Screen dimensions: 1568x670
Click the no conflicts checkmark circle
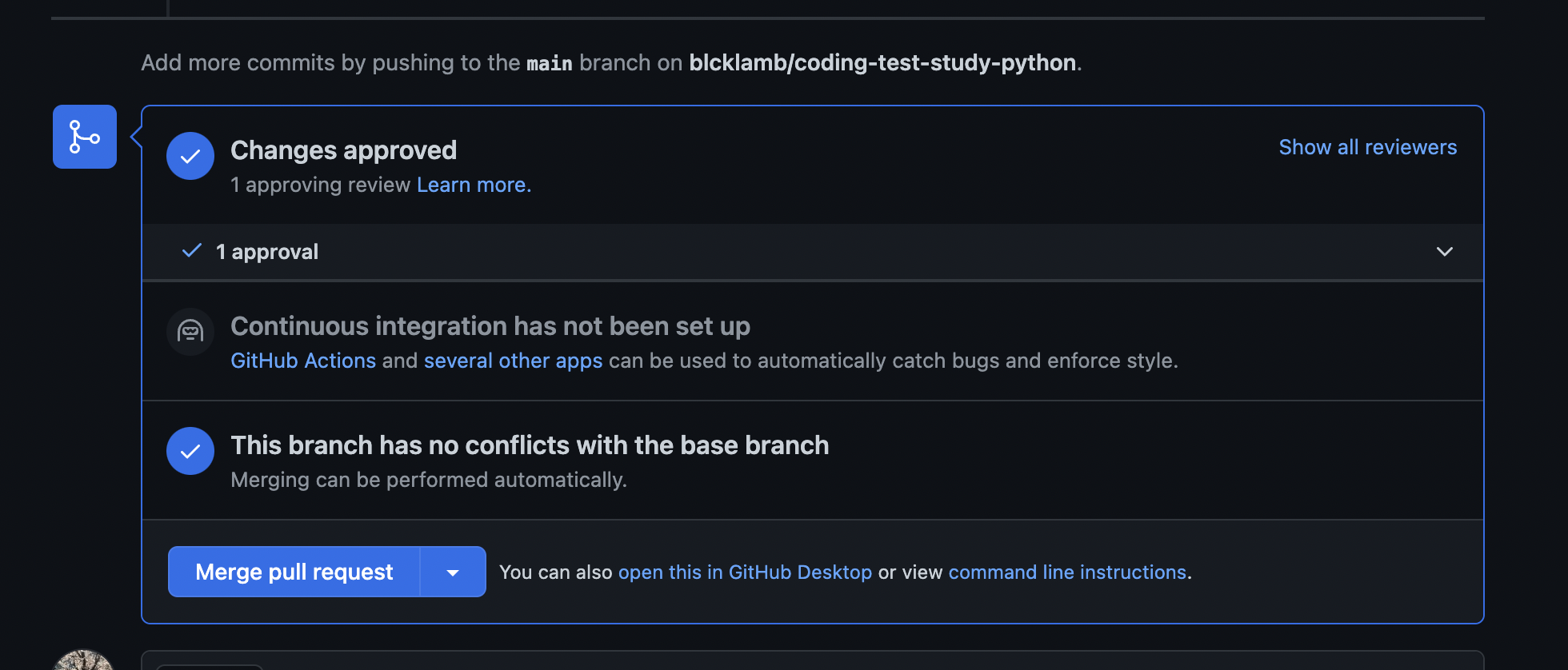(x=190, y=451)
